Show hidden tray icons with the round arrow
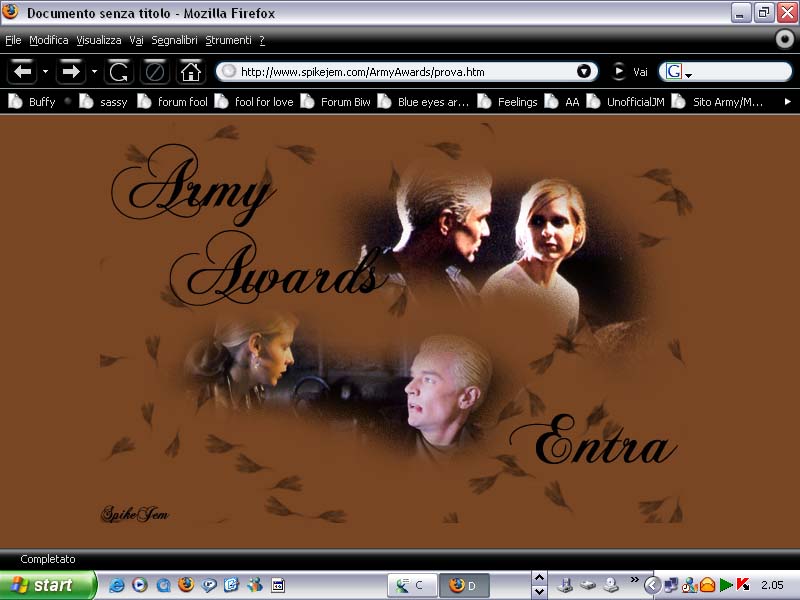The width and height of the screenshot is (800, 600). pos(652,585)
